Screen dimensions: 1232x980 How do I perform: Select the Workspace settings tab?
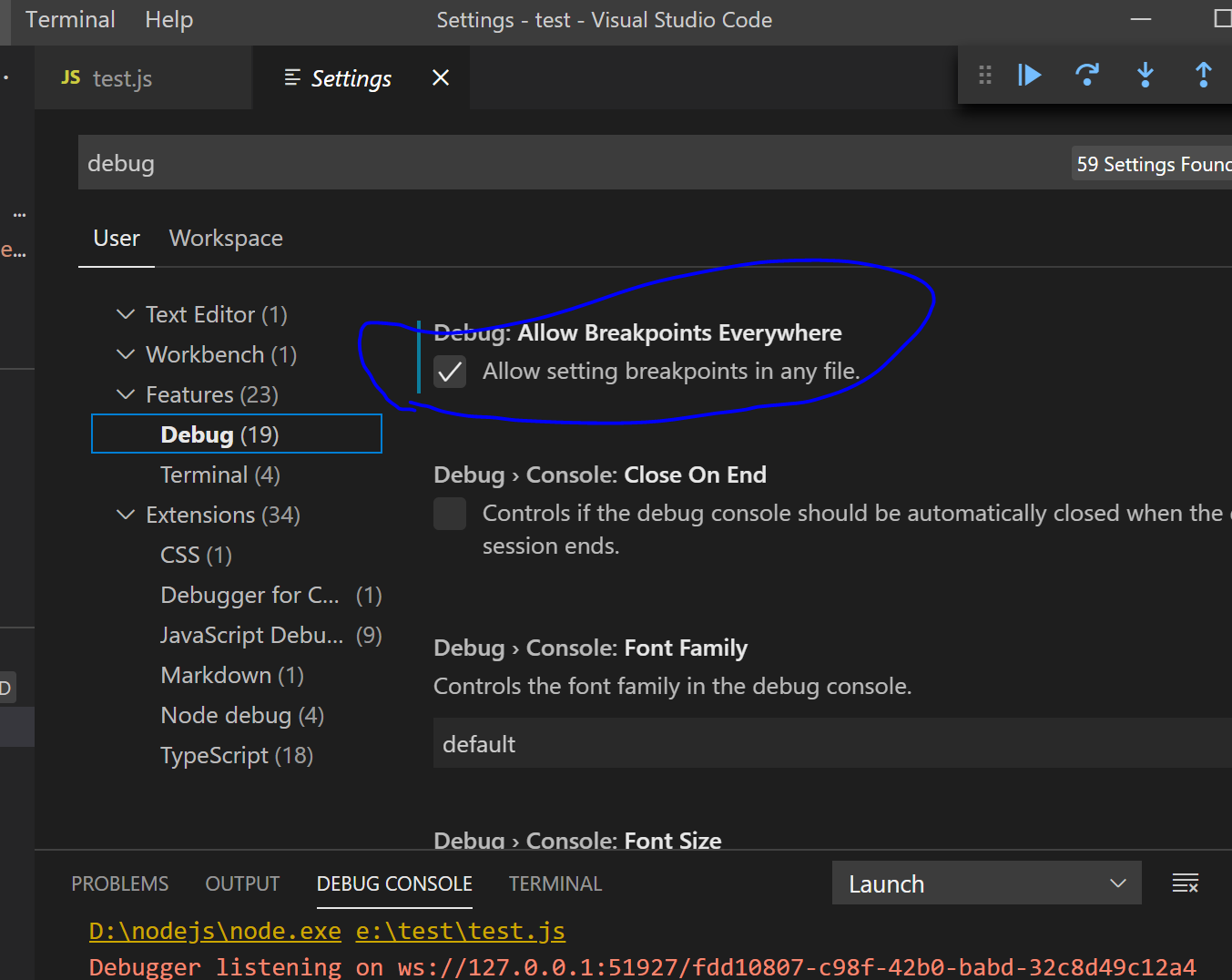[226, 239]
